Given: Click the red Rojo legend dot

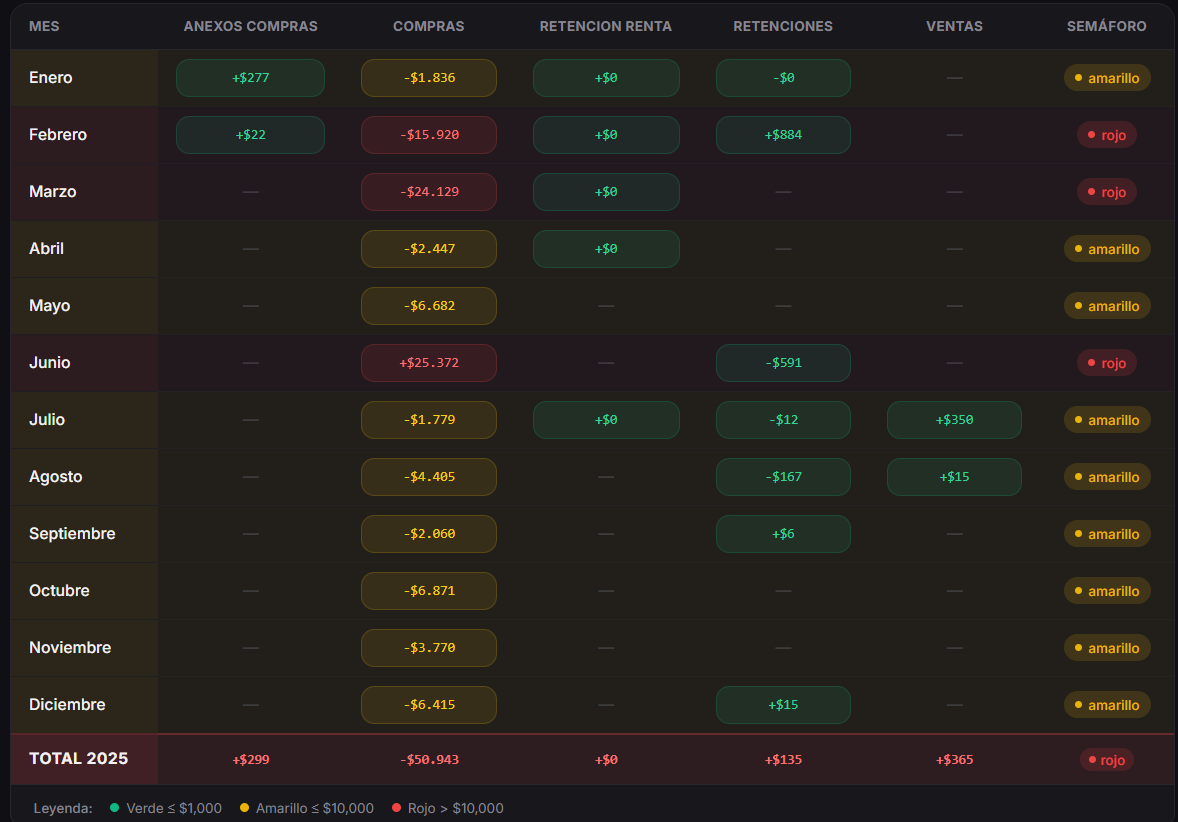Looking at the screenshot, I should click(x=396, y=808).
